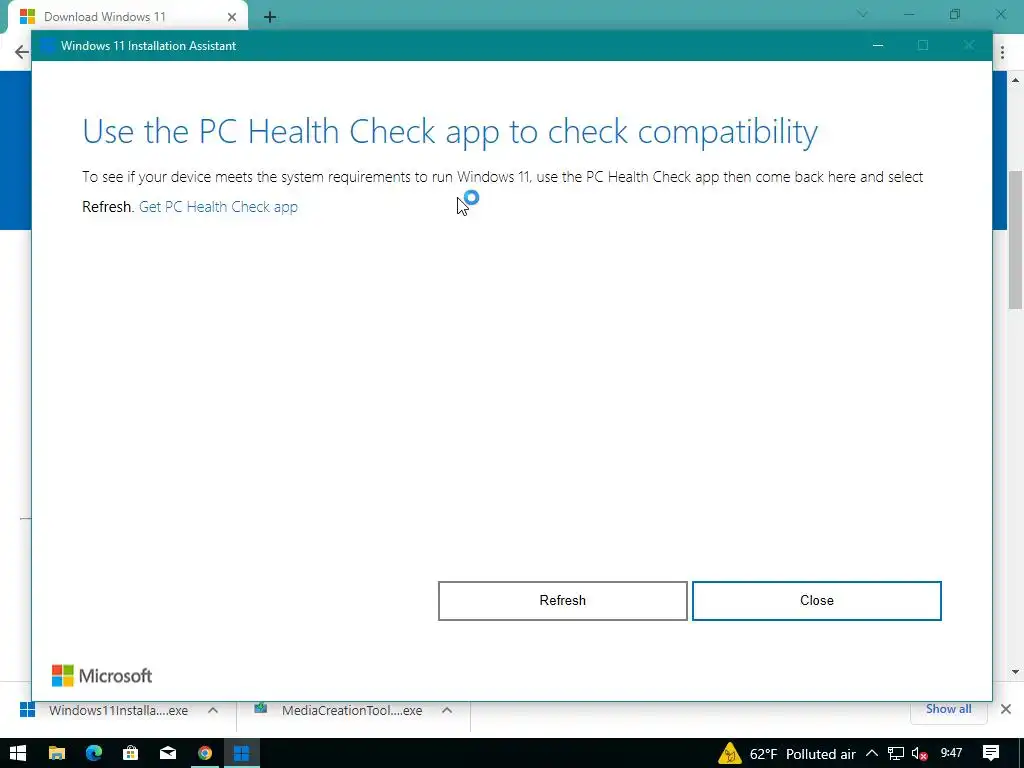Open the notification action center

tap(991, 753)
